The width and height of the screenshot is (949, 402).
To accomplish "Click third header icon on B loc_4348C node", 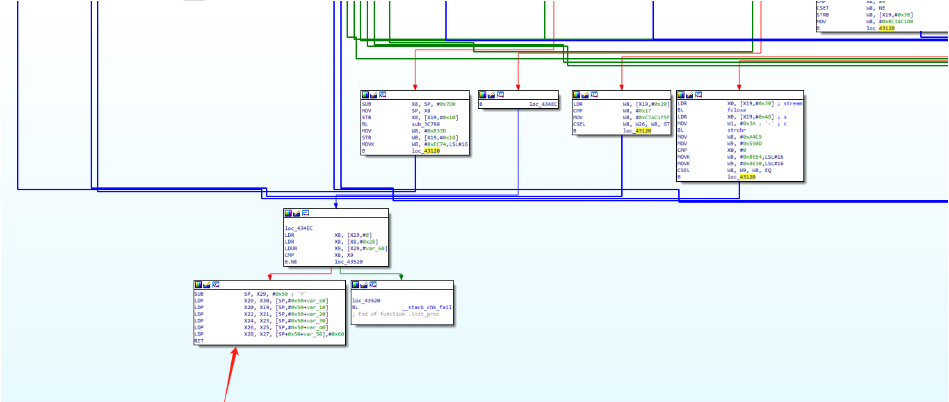I will coord(499,95).
